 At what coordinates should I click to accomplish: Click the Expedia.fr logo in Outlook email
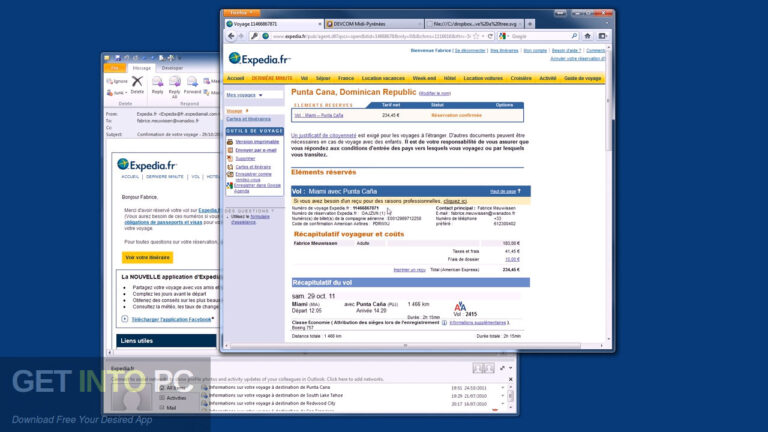click(x=147, y=165)
